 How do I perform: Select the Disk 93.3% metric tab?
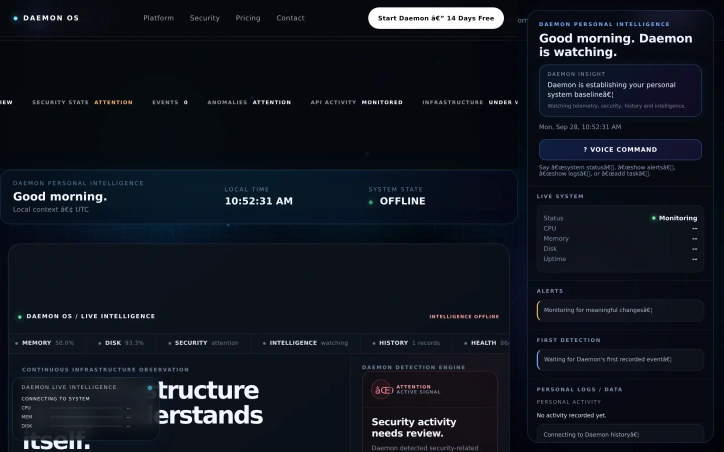tap(121, 343)
